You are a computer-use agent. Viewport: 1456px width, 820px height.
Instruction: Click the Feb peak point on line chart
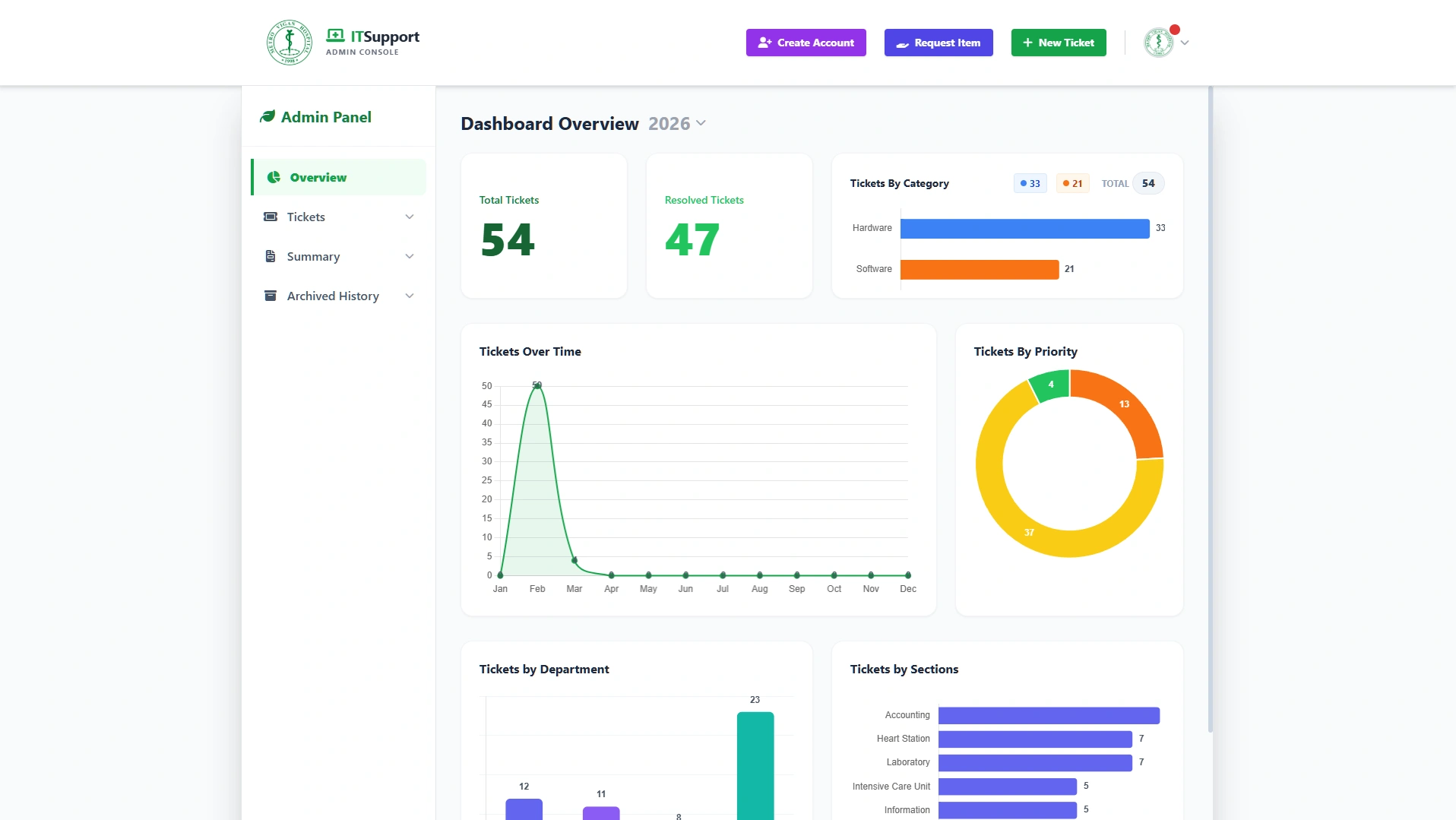[537, 386]
